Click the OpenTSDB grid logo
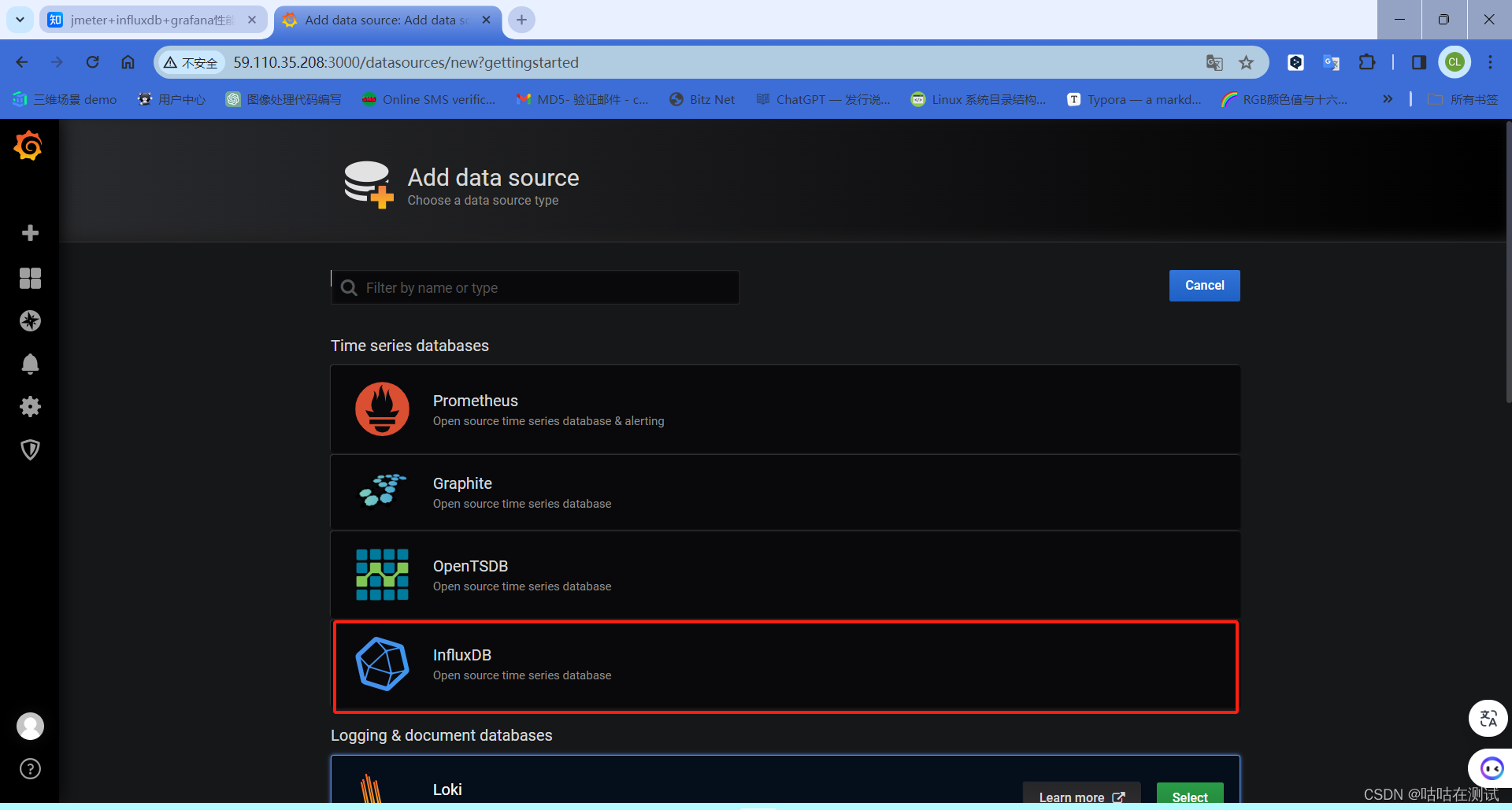 coord(382,575)
